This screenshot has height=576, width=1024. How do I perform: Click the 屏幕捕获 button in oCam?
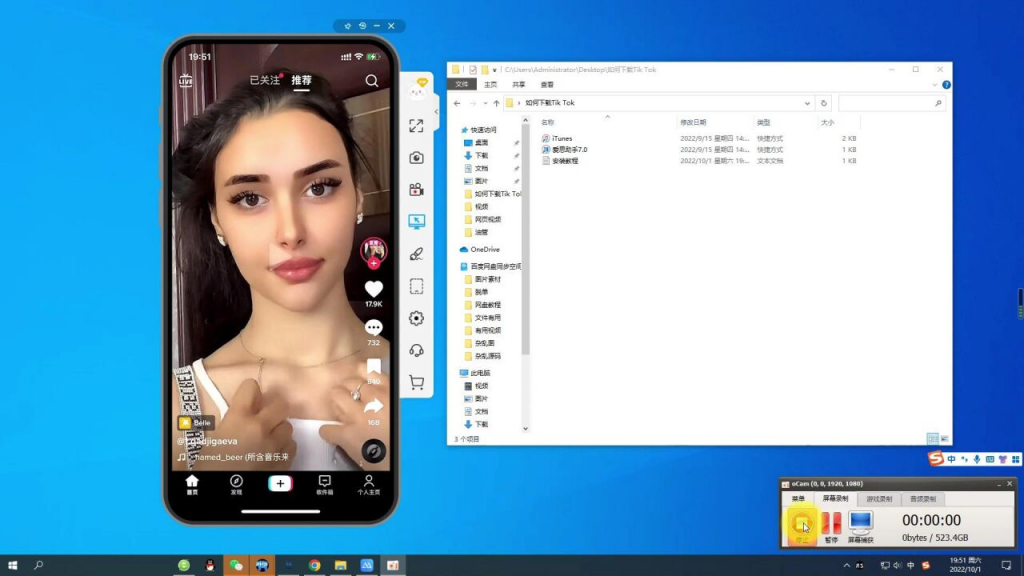click(x=860, y=525)
